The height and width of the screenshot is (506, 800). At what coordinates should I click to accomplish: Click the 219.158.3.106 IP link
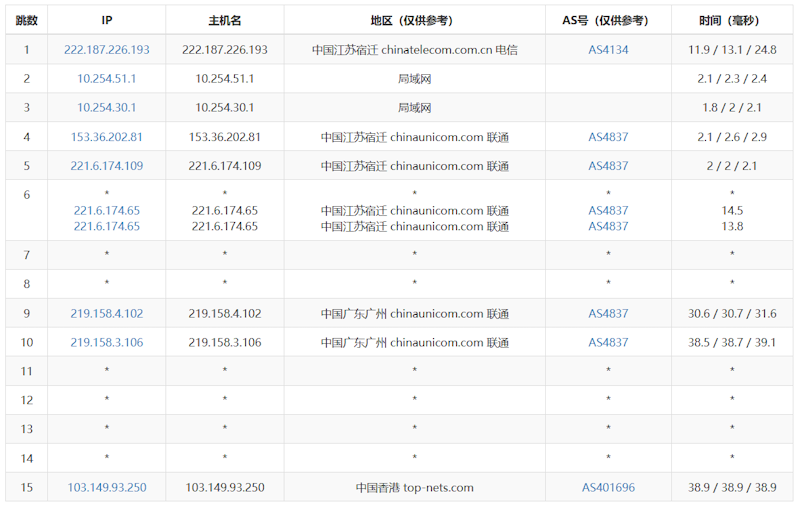coord(107,342)
